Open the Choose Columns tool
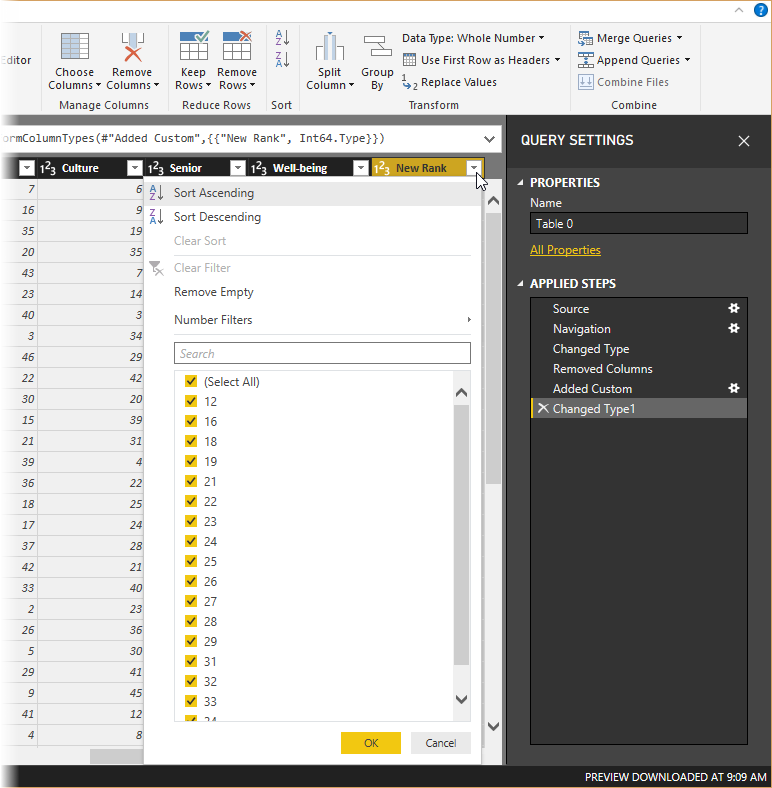The height and width of the screenshot is (788, 772). pyautogui.click(x=74, y=60)
